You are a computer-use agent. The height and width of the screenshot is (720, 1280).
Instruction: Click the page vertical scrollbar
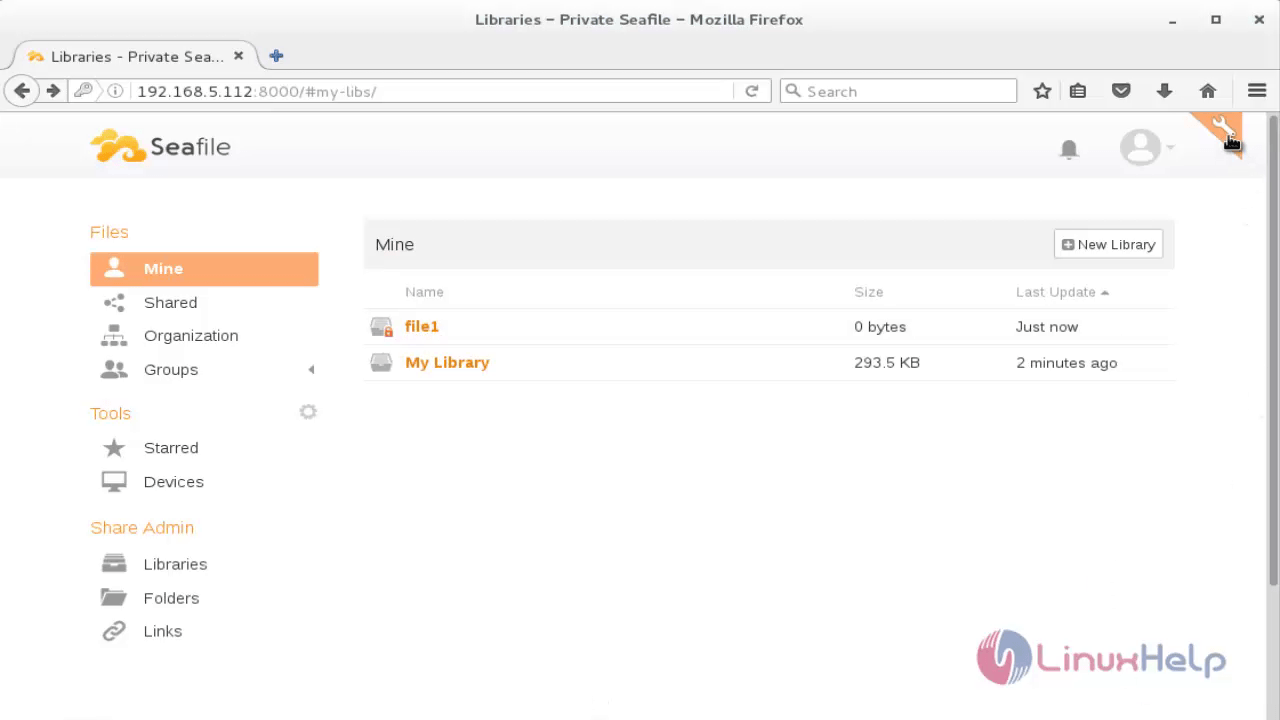pos(1273,350)
